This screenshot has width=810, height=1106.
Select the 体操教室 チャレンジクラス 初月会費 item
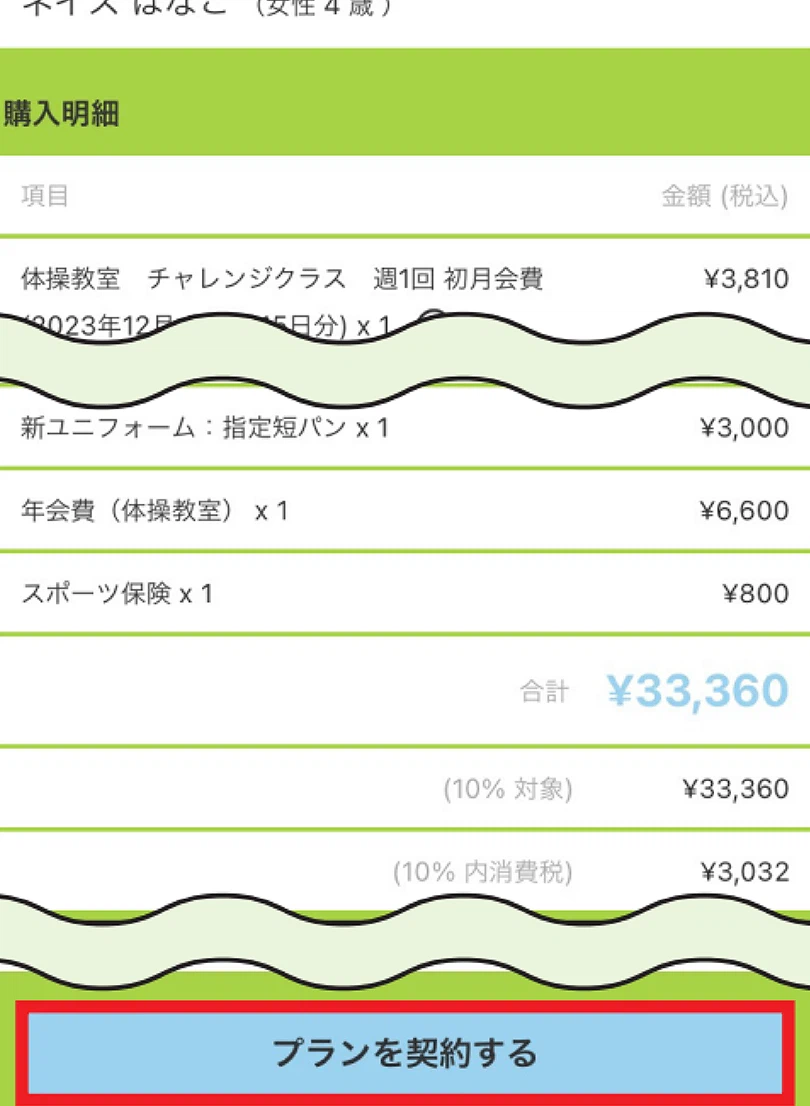282,279
